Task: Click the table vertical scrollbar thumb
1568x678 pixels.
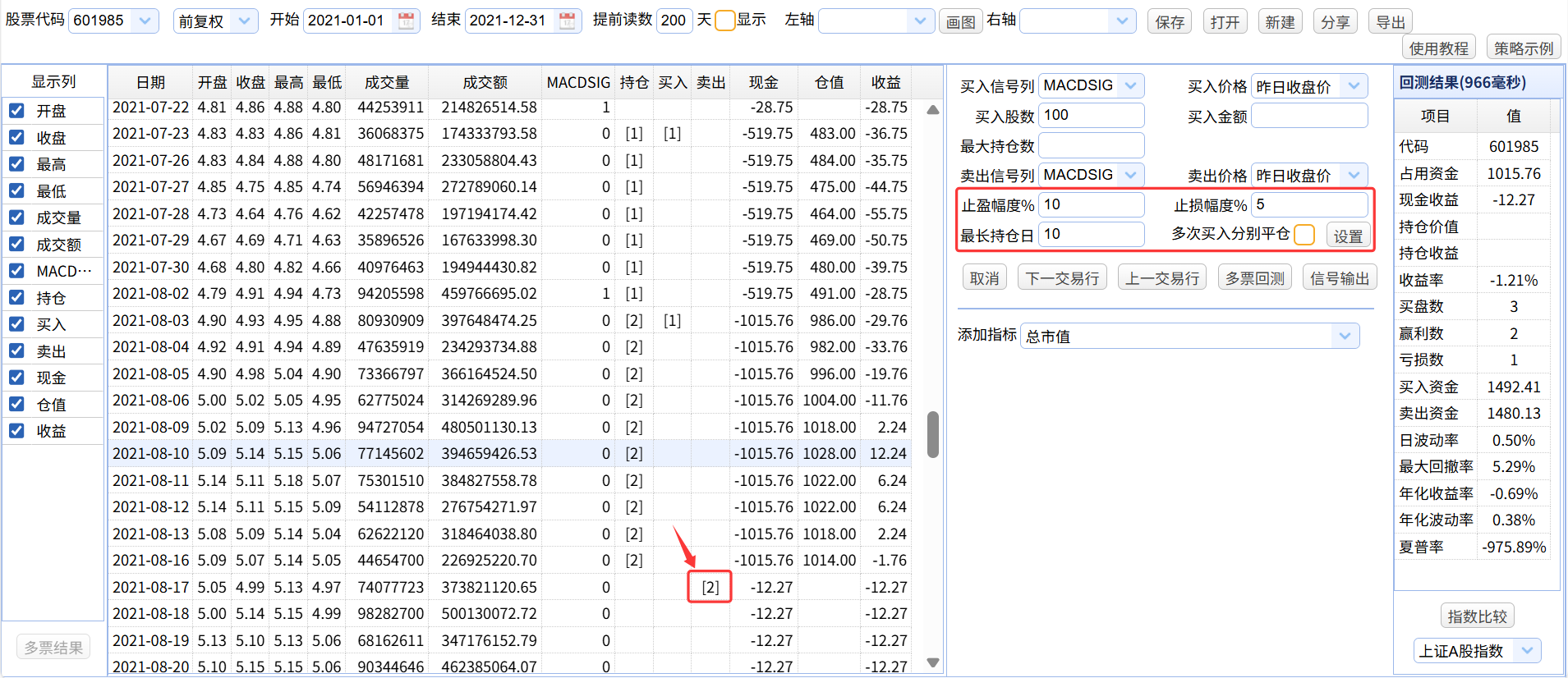Action: click(933, 434)
